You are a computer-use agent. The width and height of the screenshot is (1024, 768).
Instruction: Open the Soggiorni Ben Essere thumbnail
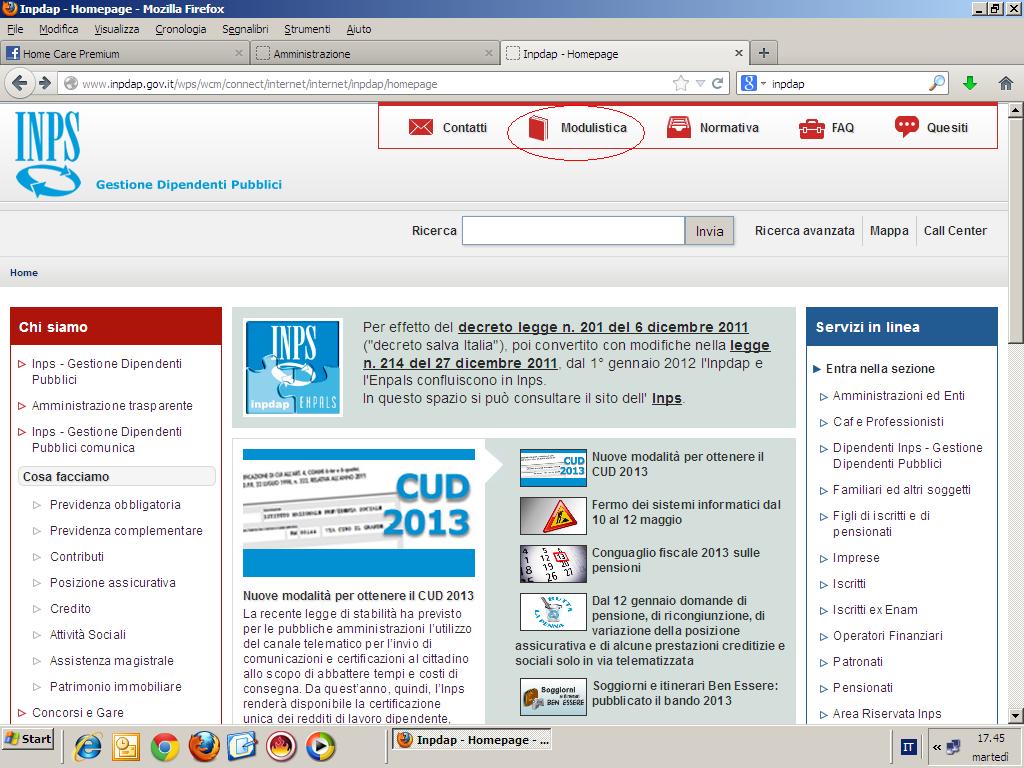553,697
